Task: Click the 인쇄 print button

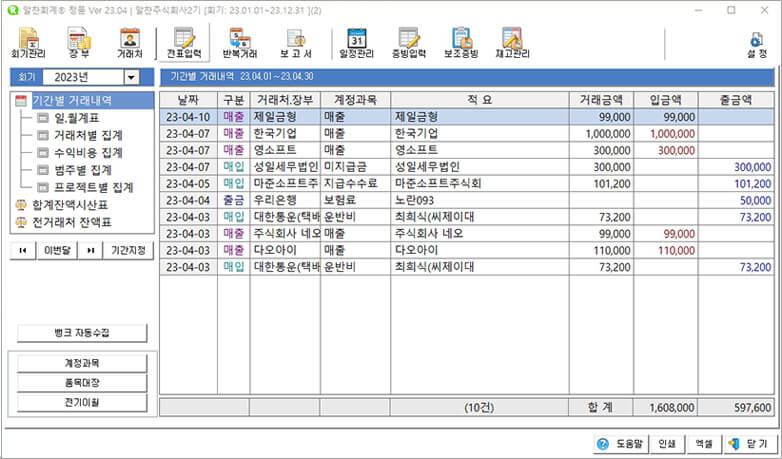Action: click(x=667, y=444)
